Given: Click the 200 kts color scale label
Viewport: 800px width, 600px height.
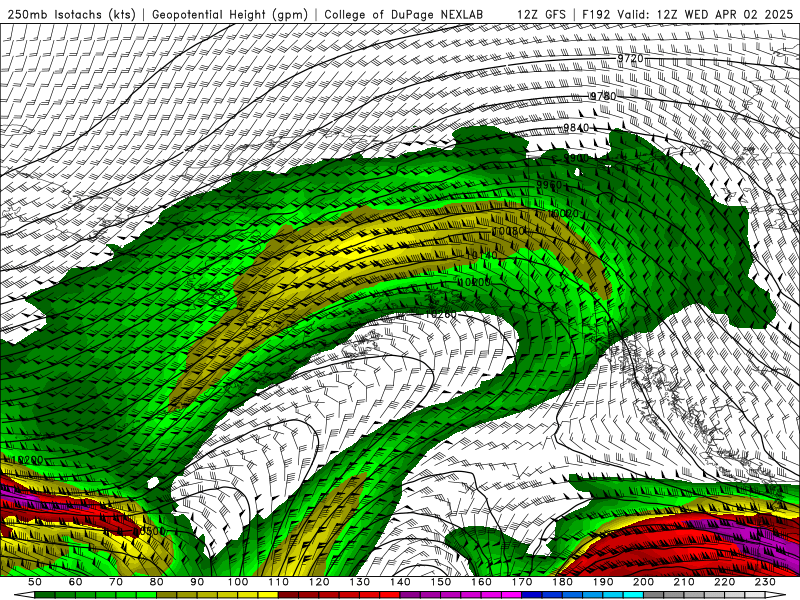Looking at the screenshot, I should click(644, 582).
